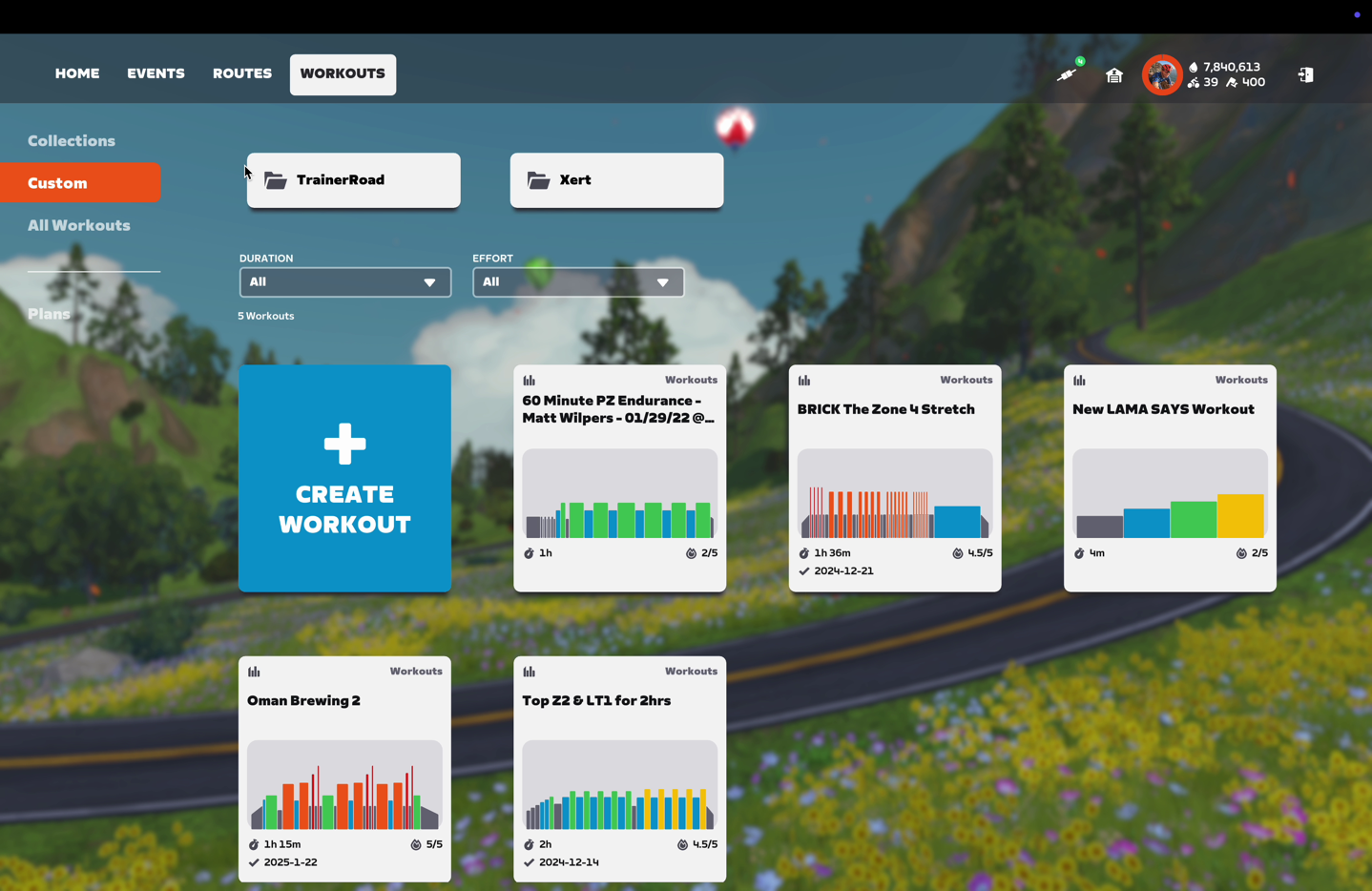Screen dimensions: 1372x891
Task: Click the stopwatch icon next to 2h
Action: tap(529, 844)
